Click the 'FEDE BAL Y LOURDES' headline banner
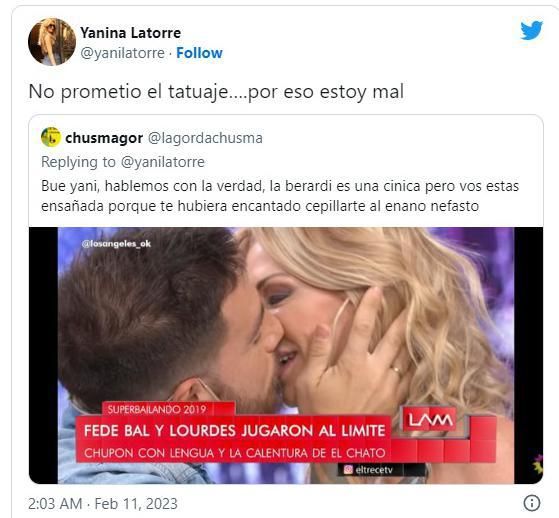Viewport: 559px width, 518px height. click(x=235, y=431)
